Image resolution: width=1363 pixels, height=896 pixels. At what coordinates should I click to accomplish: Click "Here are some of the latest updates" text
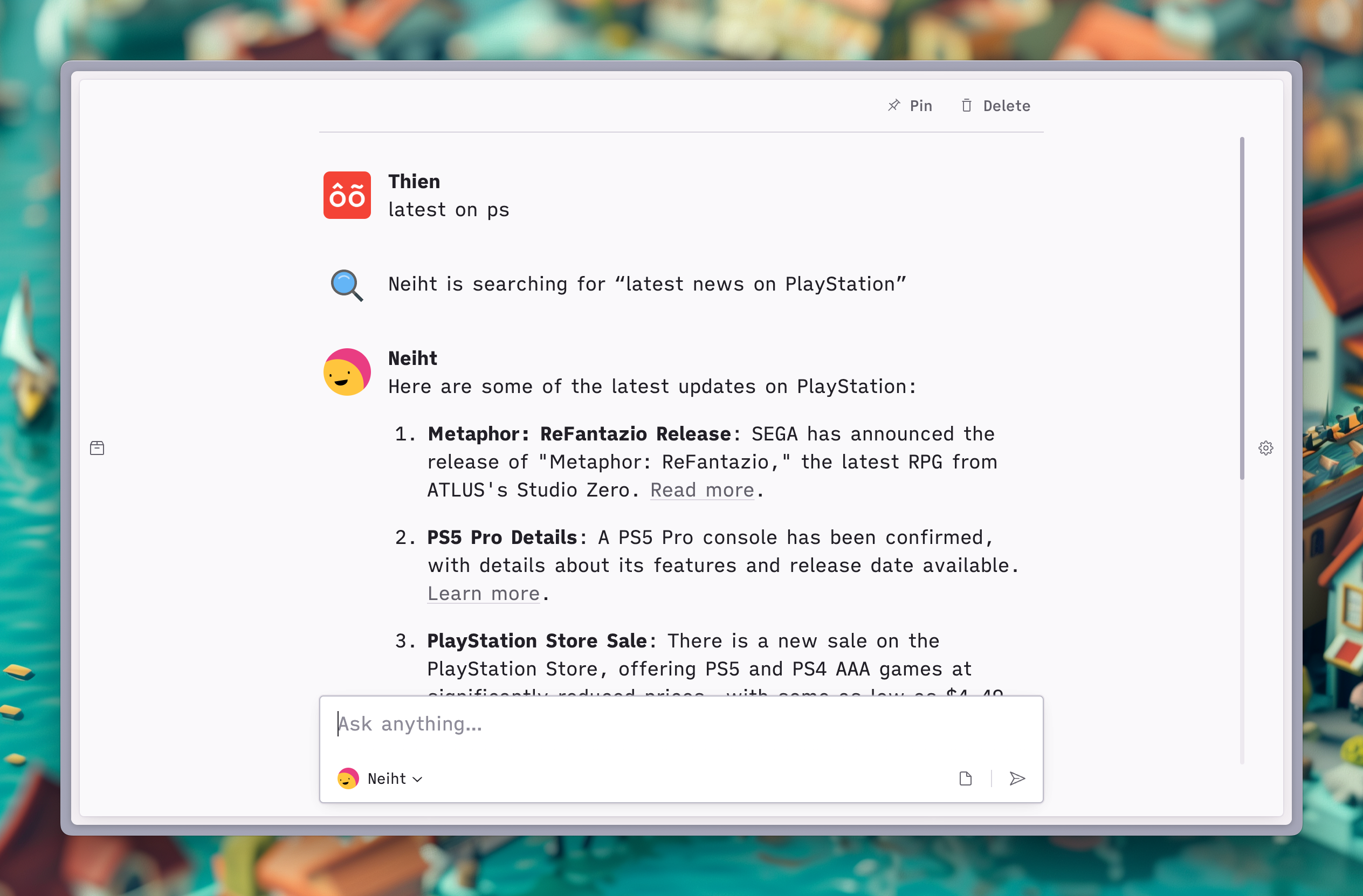click(x=652, y=387)
